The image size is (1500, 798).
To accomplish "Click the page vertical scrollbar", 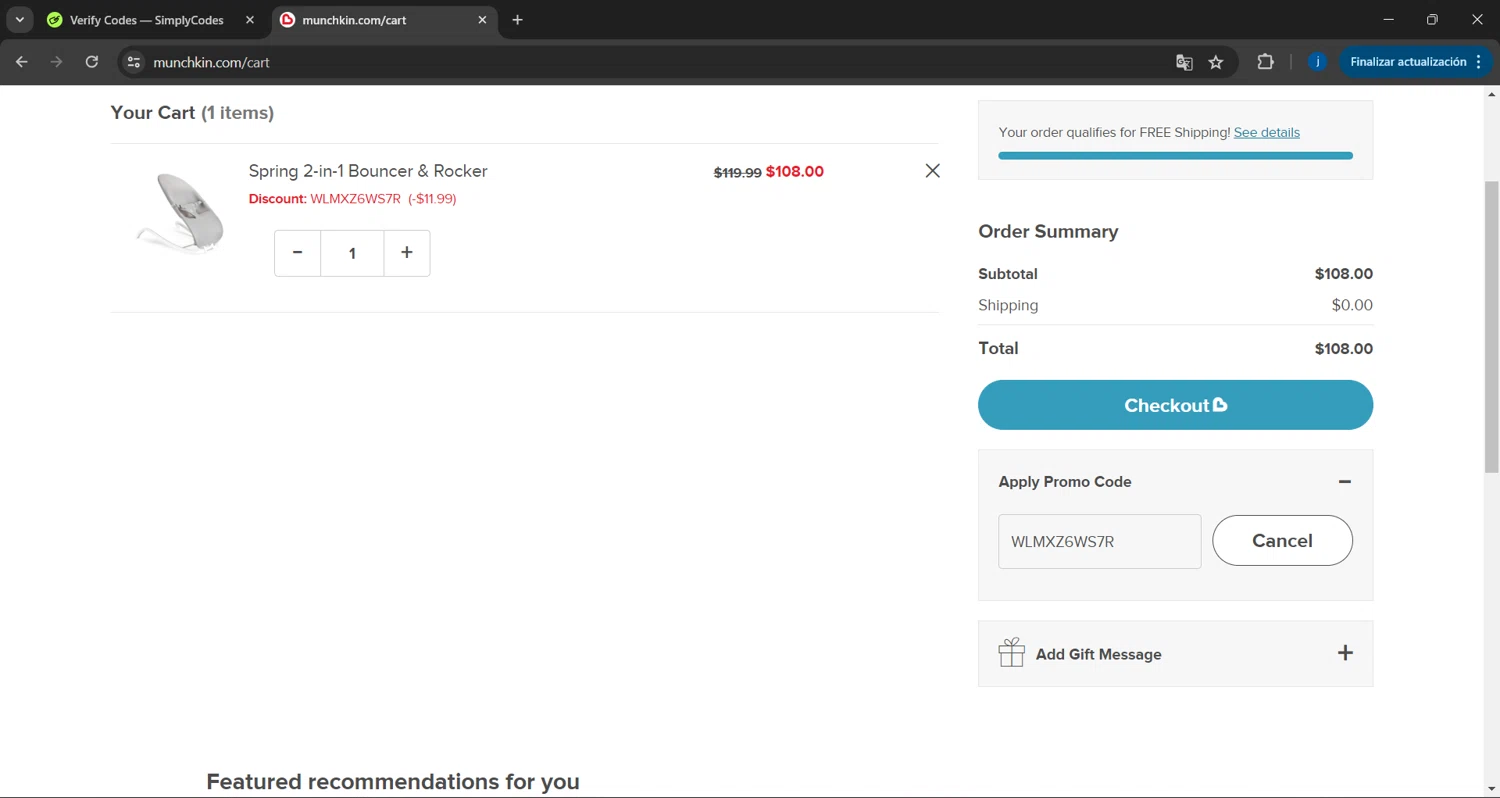I will point(1491,326).
